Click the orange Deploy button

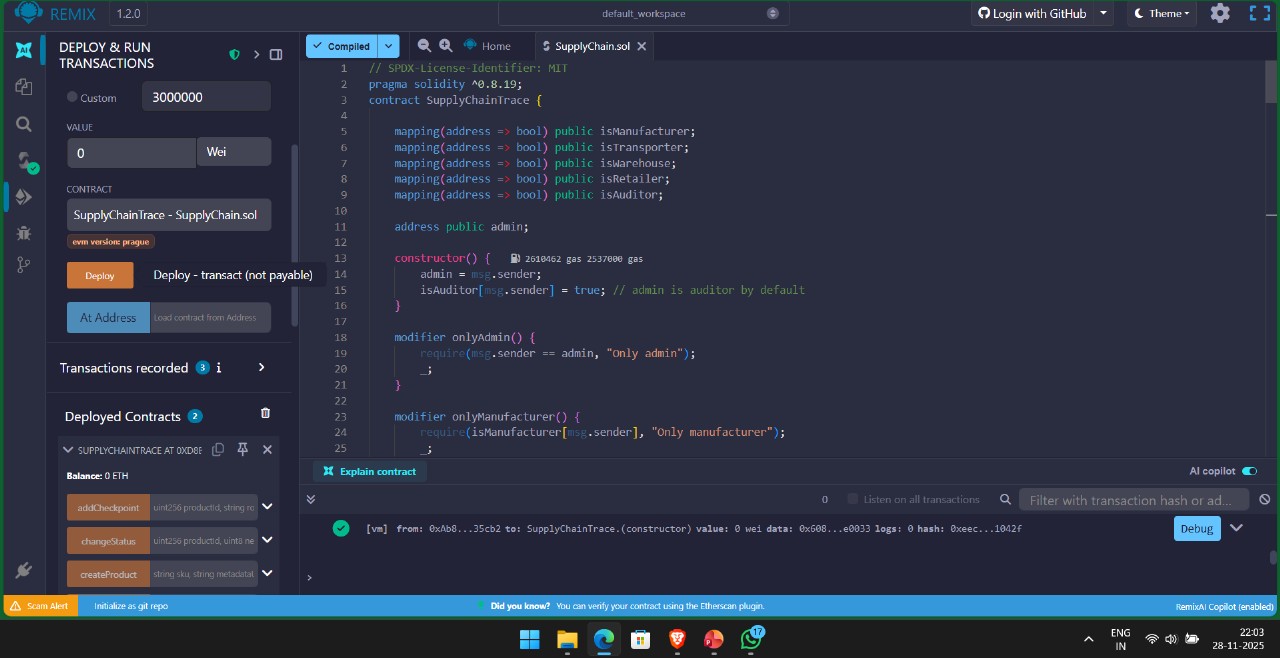100,275
